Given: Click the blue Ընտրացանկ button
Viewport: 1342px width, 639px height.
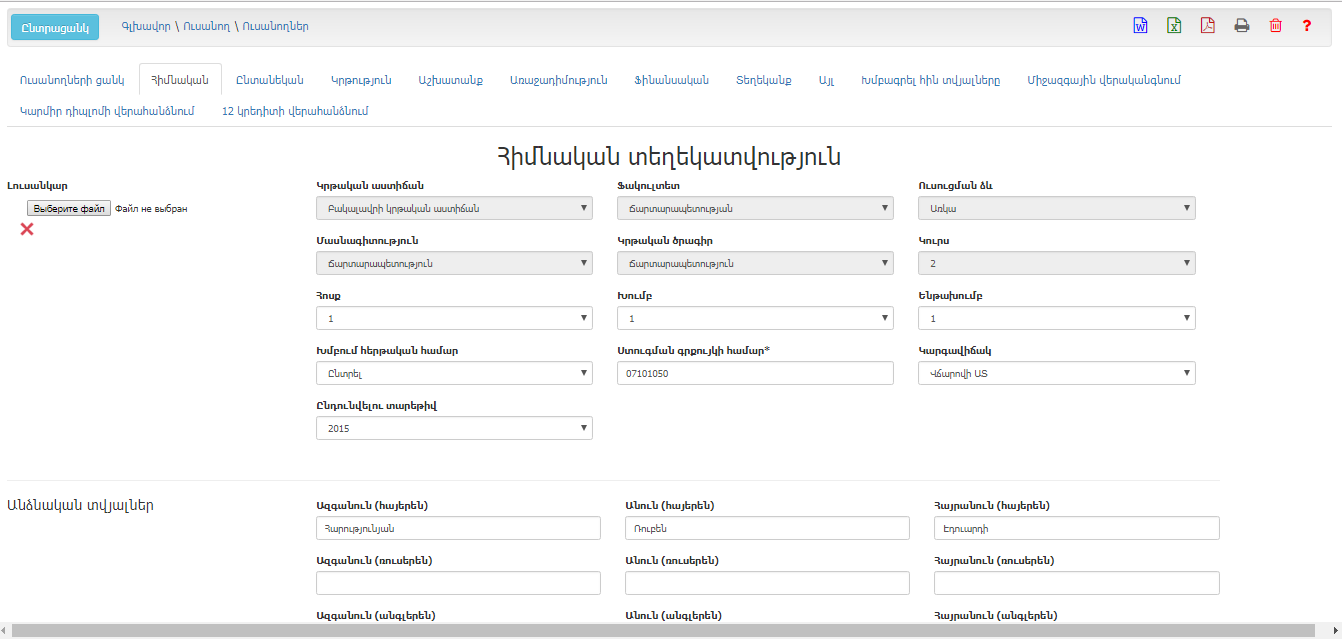Looking at the screenshot, I should pos(55,27).
